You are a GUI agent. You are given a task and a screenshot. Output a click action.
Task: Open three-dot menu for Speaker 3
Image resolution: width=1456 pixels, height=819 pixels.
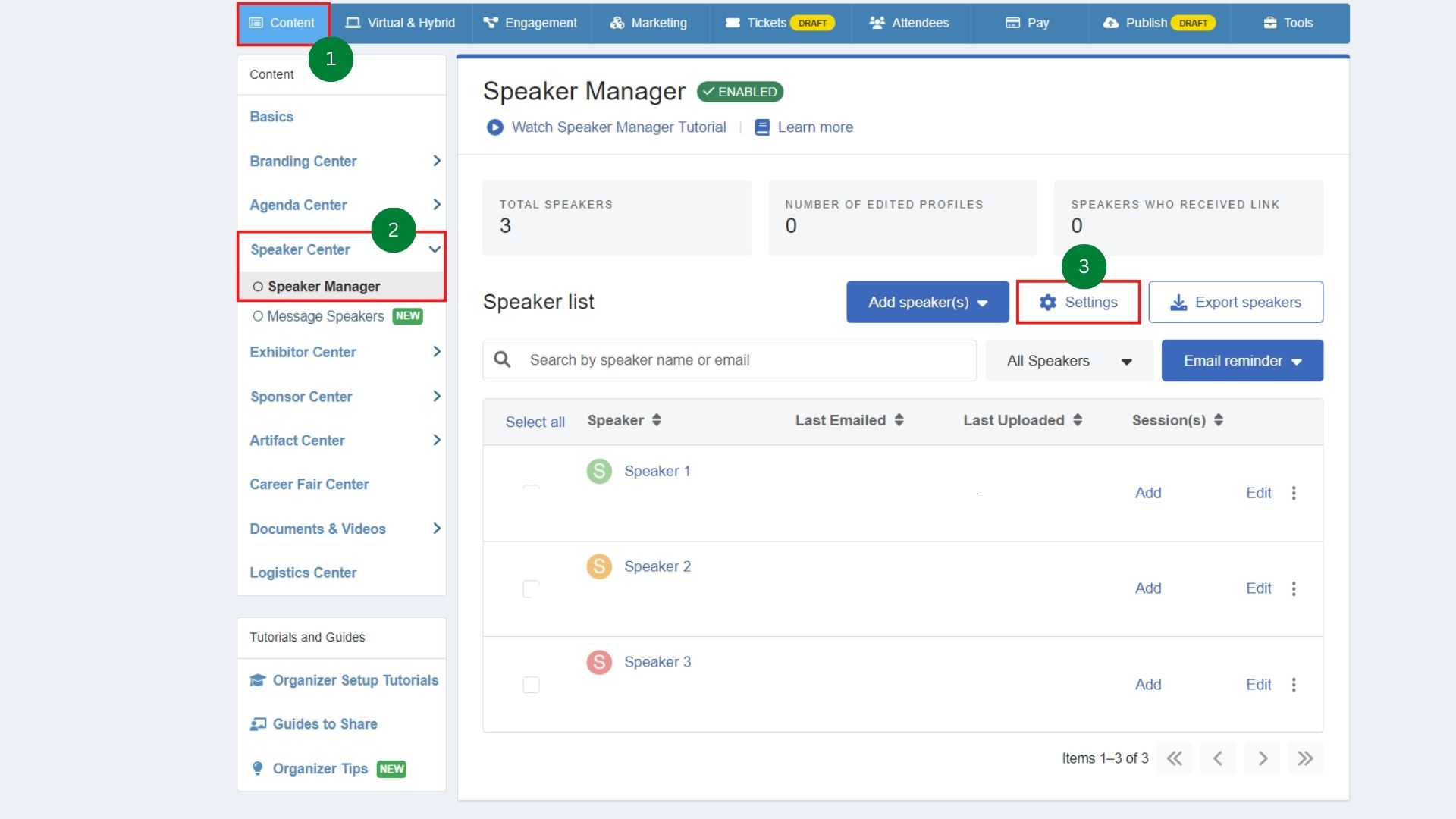tap(1294, 685)
